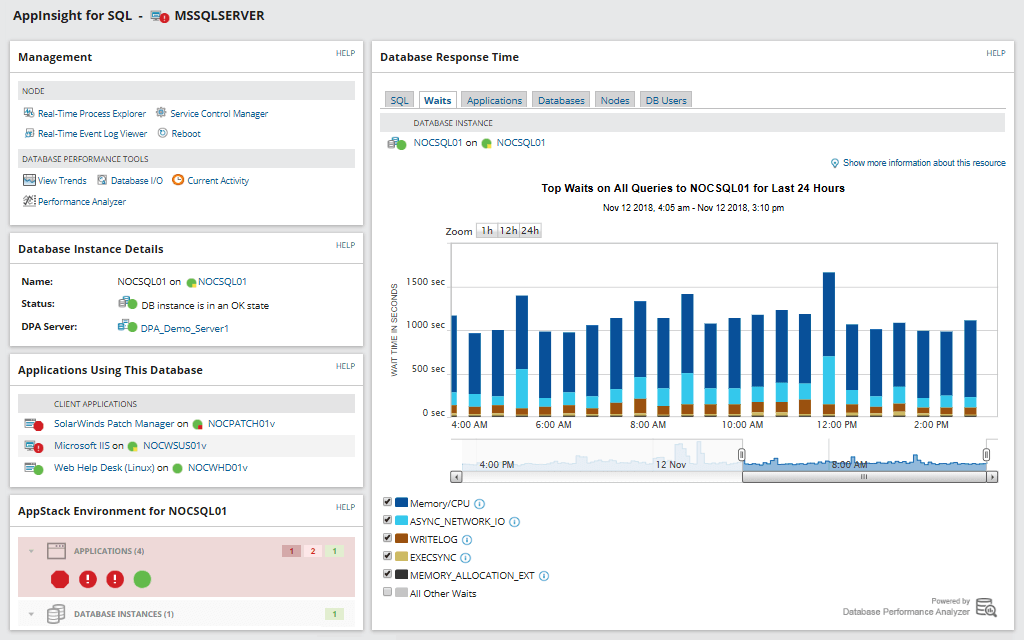The width and height of the screenshot is (1024, 640).
Task: Click the Database Performance Analyzer logo icon
Action: [986, 607]
